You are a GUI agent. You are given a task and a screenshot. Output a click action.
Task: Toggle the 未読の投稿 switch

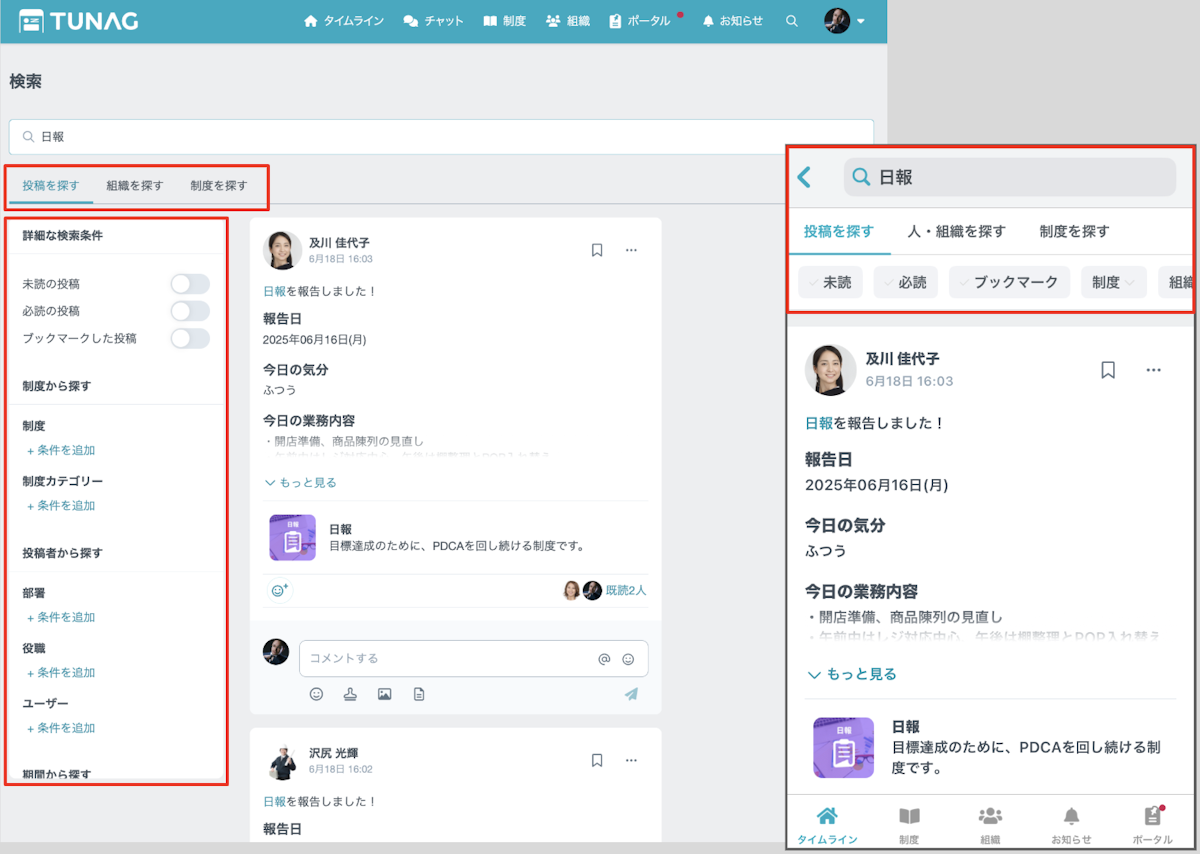[x=190, y=284]
